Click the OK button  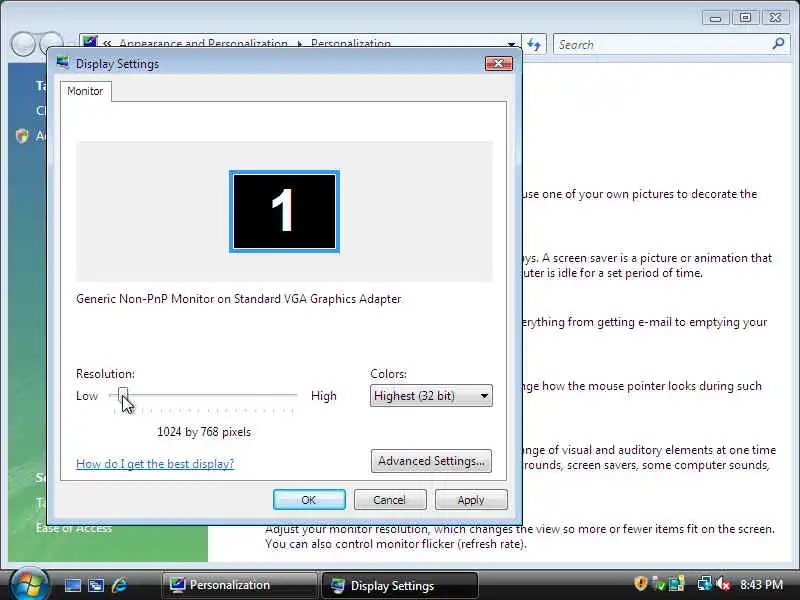point(309,500)
